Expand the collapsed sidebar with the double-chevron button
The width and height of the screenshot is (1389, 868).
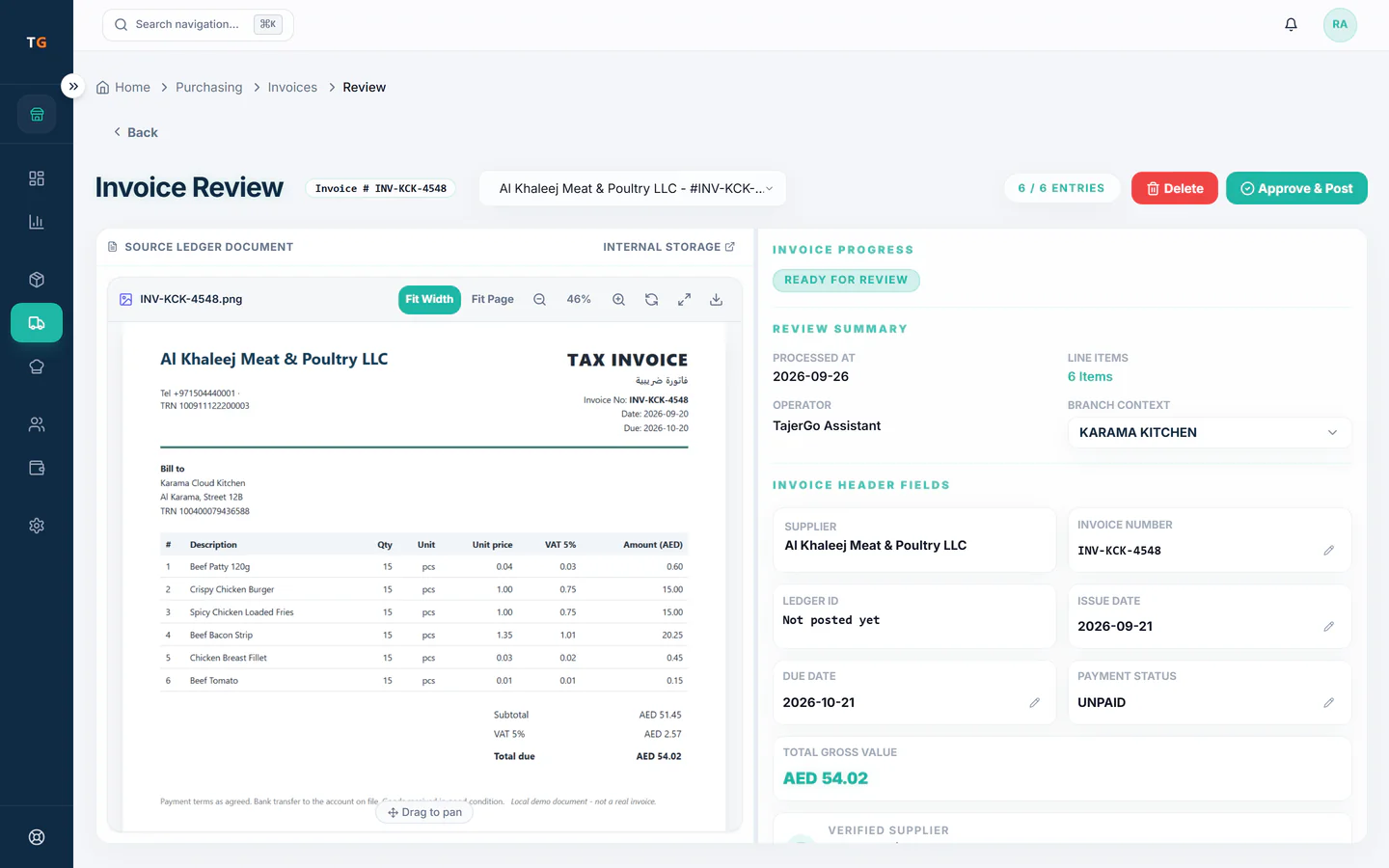pos(73,86)
